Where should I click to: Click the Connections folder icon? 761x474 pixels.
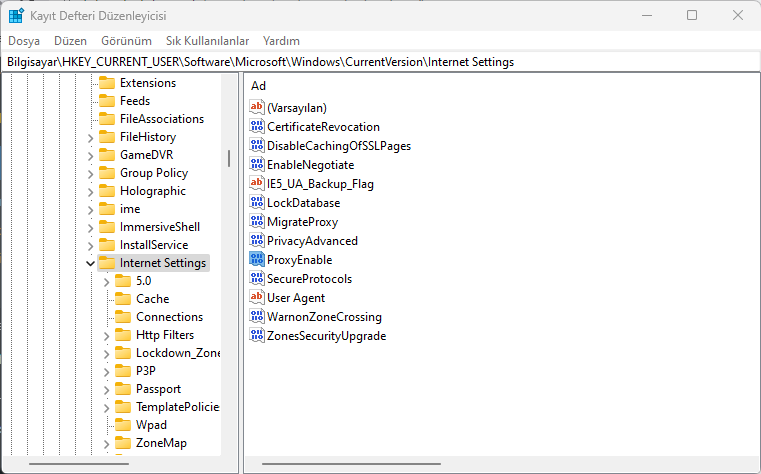[x=123, y=317]
